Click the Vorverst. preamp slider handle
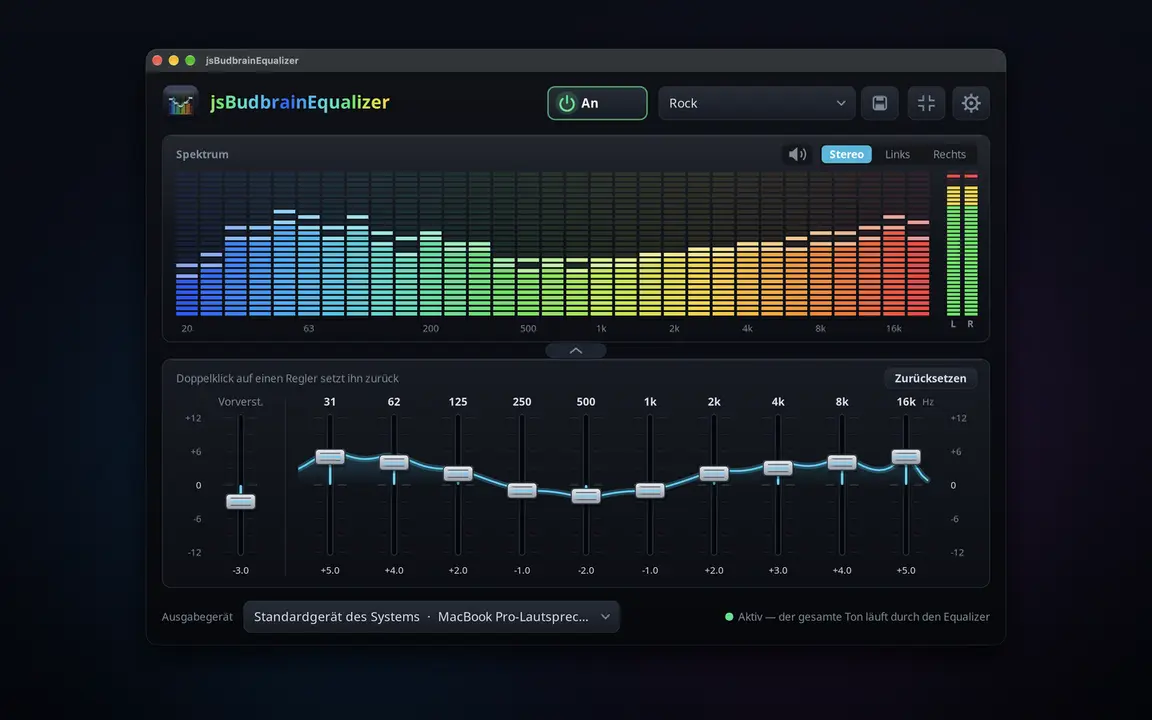This screenshot has height=720, width=1152. click(x=240, y=501)
